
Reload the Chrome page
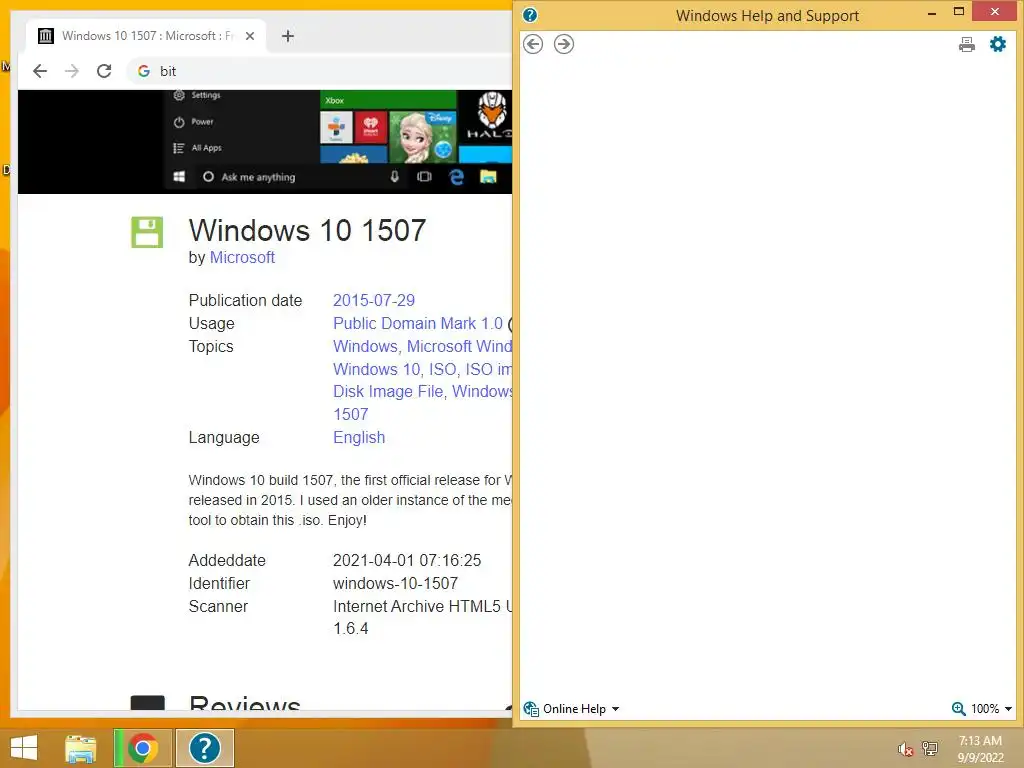pyautogui.click(x=104, y=71)
